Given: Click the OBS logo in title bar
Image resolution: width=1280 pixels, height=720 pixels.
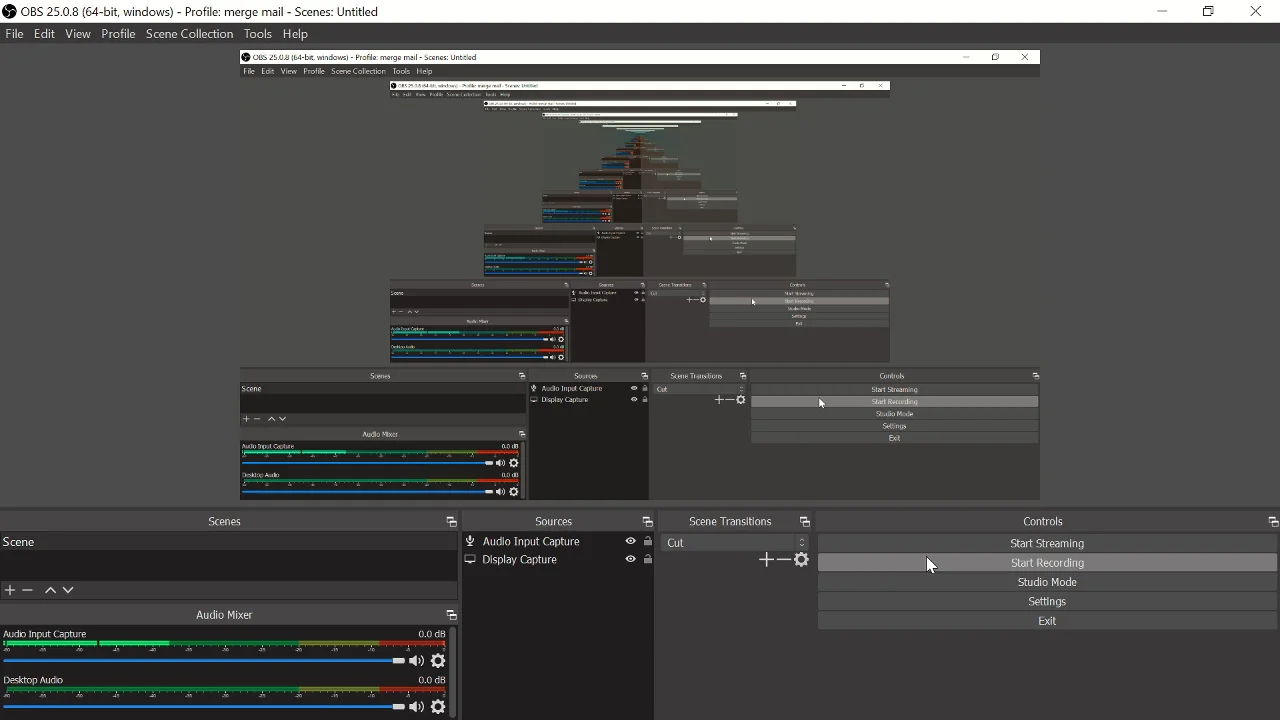Looking at the screenshot, I should pos(9,12).
